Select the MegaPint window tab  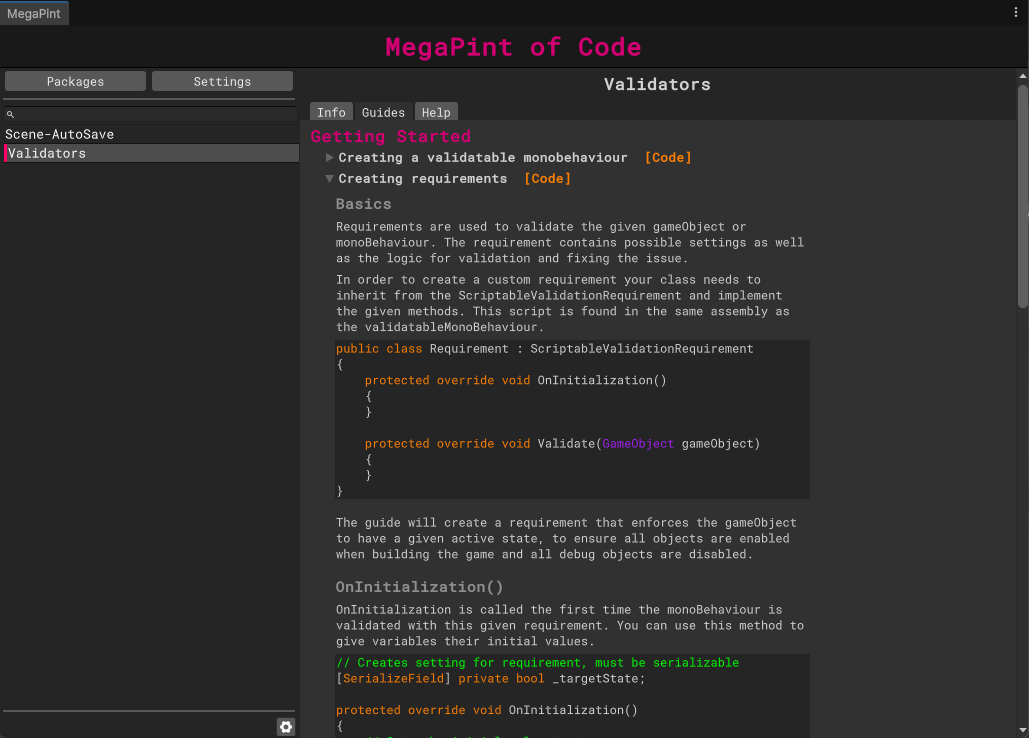35,12
